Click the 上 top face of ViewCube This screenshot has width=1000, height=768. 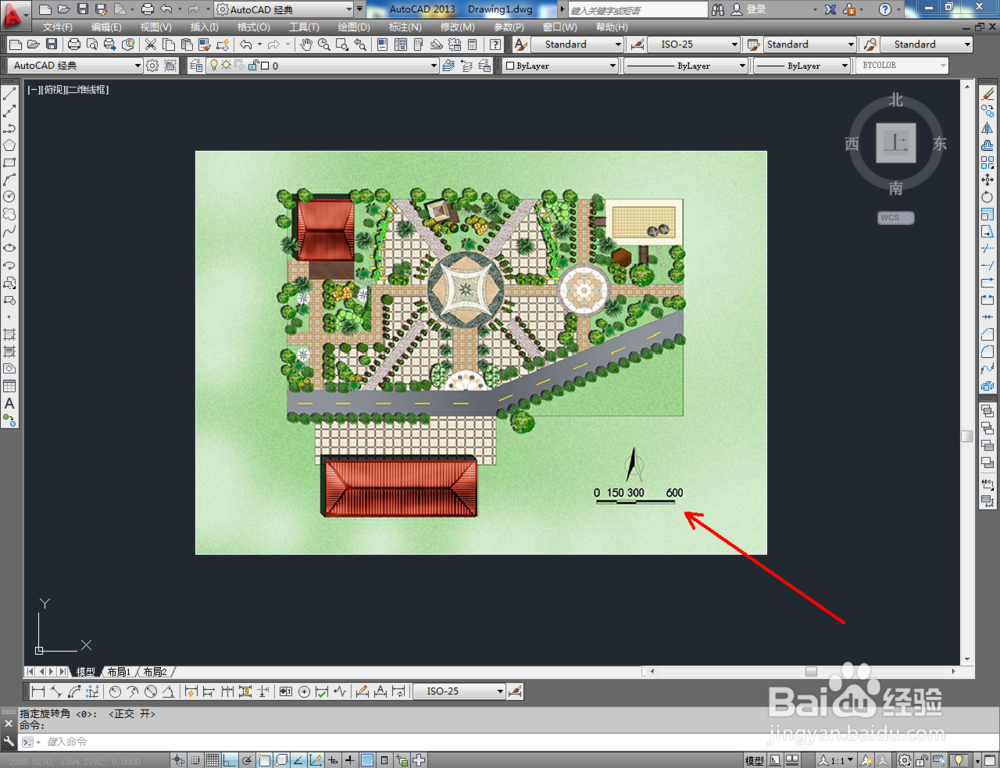coord(896,143)
